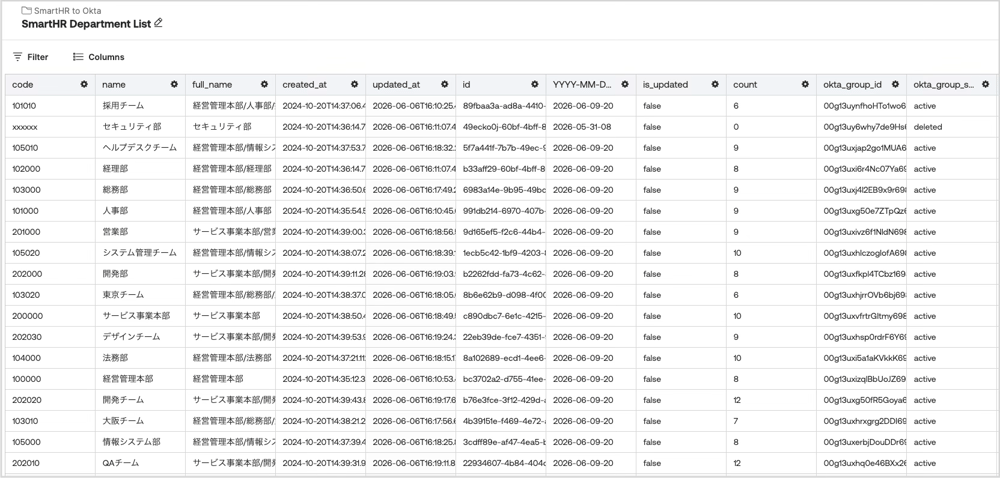Select name cell 大阪チーム
Screen dimensions: 1000x478
140,421
